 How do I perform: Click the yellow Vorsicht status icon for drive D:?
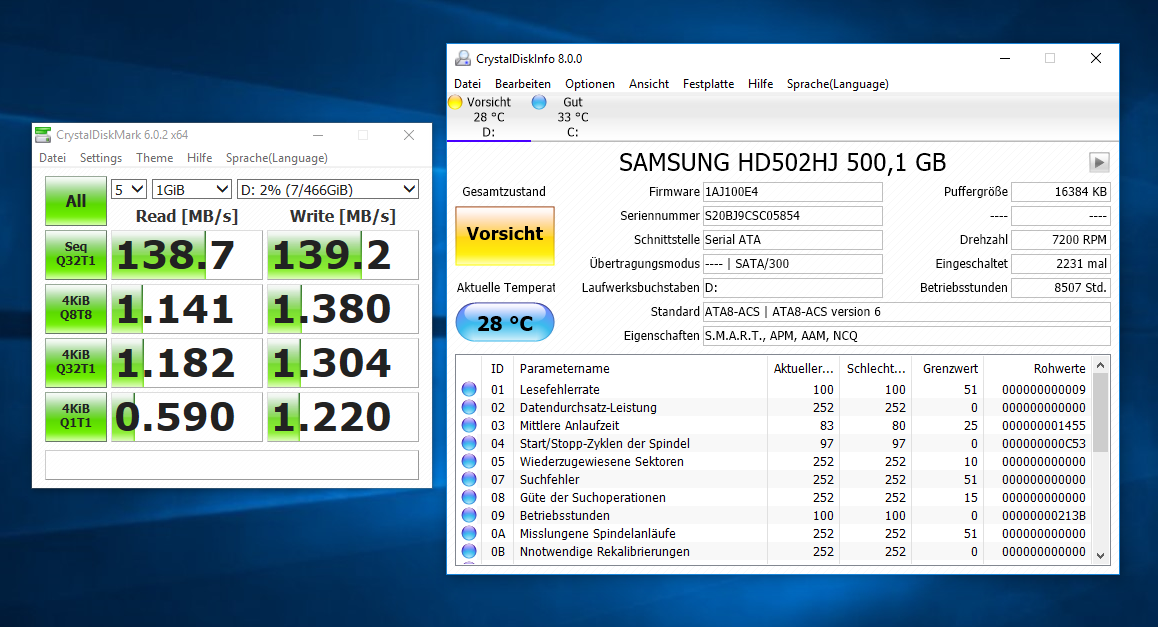455,102
